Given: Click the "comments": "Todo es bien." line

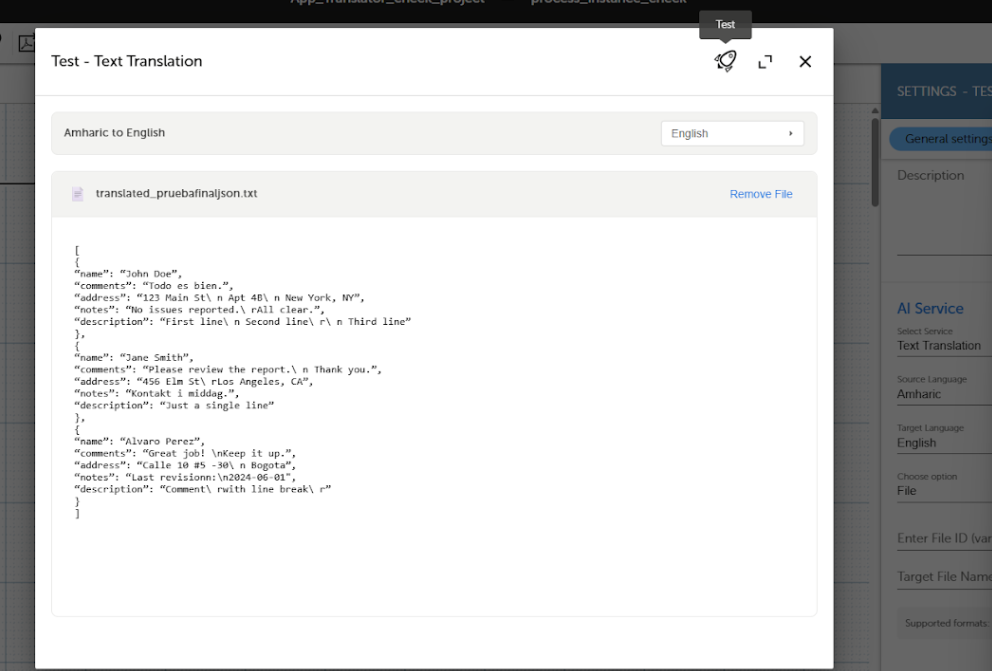Looking at the screenshot, I should (154, 286).
